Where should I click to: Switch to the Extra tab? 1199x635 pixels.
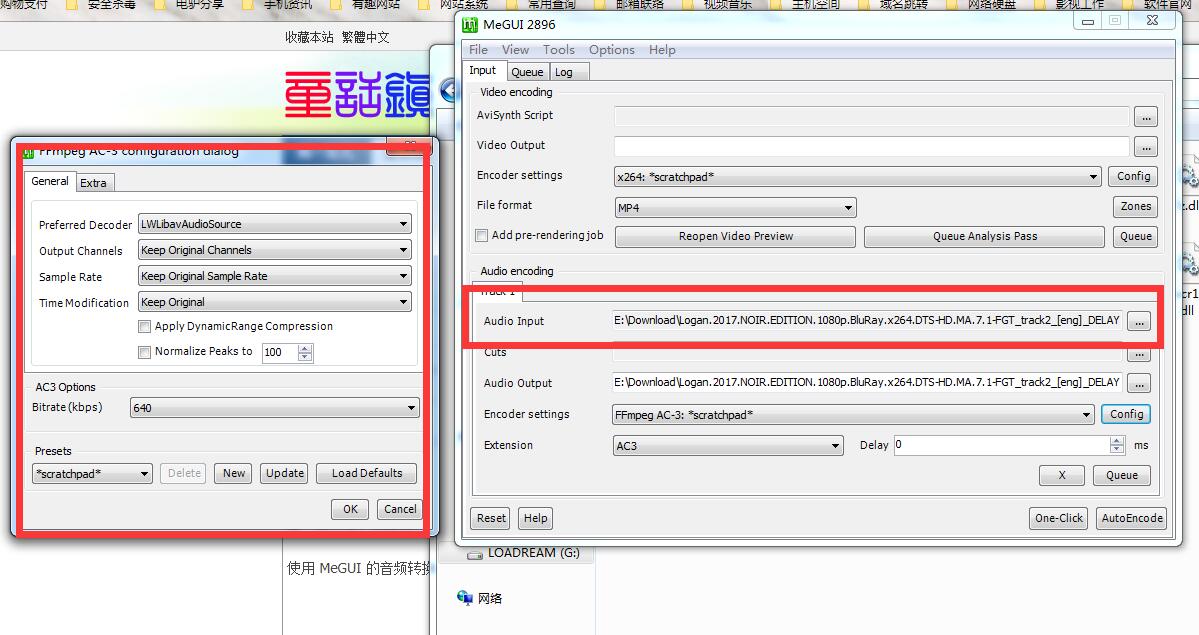(x=94, y=183)
